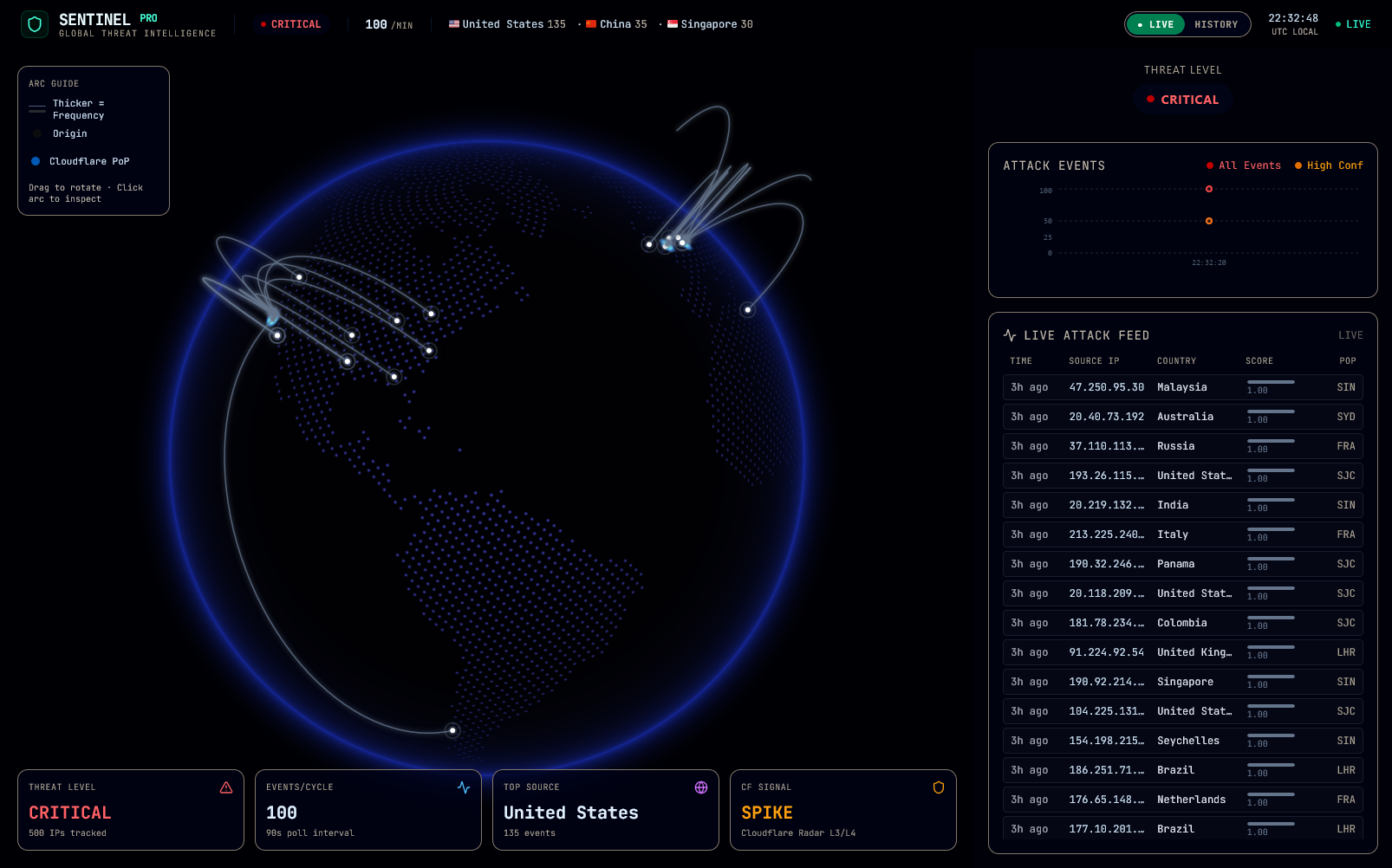Select the United Kingdom feed row

coord(1183,652)
